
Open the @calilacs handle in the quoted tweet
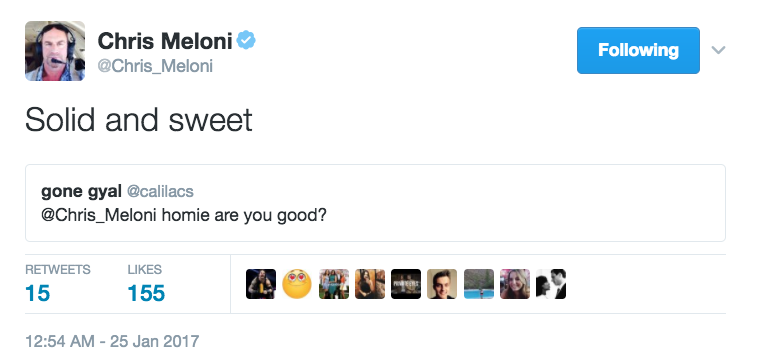click(x=160, y=192)
